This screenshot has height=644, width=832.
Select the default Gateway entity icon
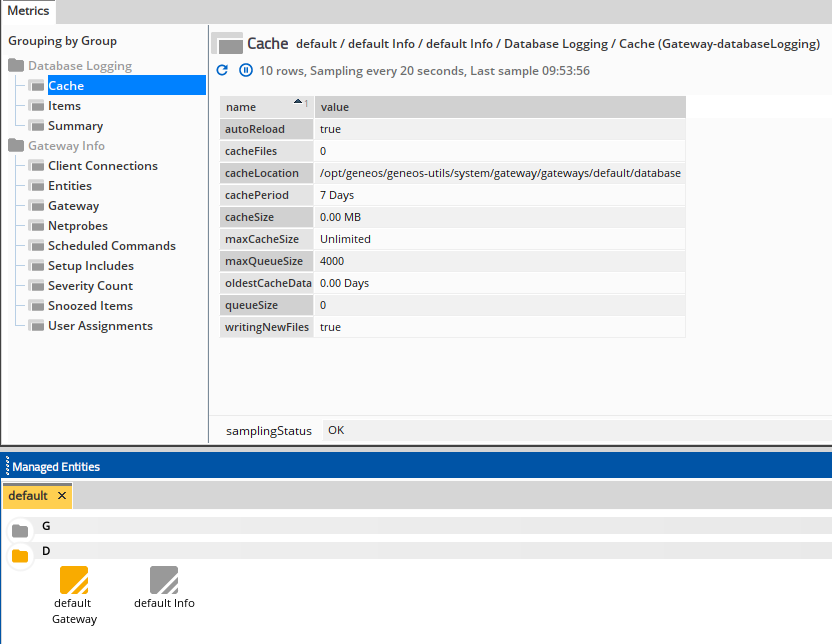(74, 580)
